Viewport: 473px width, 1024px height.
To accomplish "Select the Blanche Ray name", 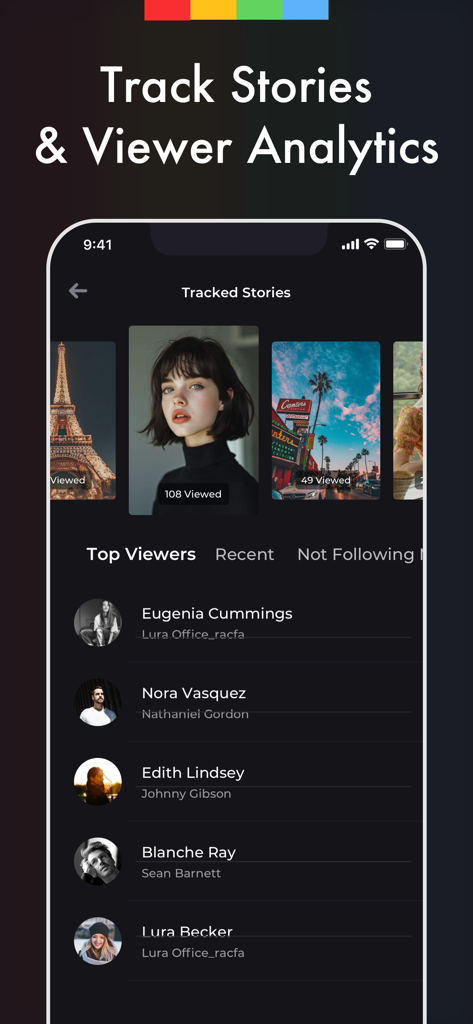I will click(x=189, y=852).
